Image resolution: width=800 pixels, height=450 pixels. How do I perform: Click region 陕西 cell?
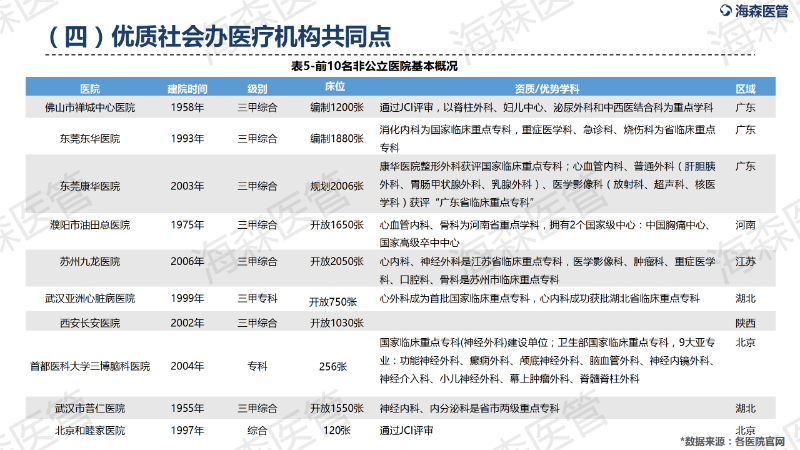(x=745, y=323)
